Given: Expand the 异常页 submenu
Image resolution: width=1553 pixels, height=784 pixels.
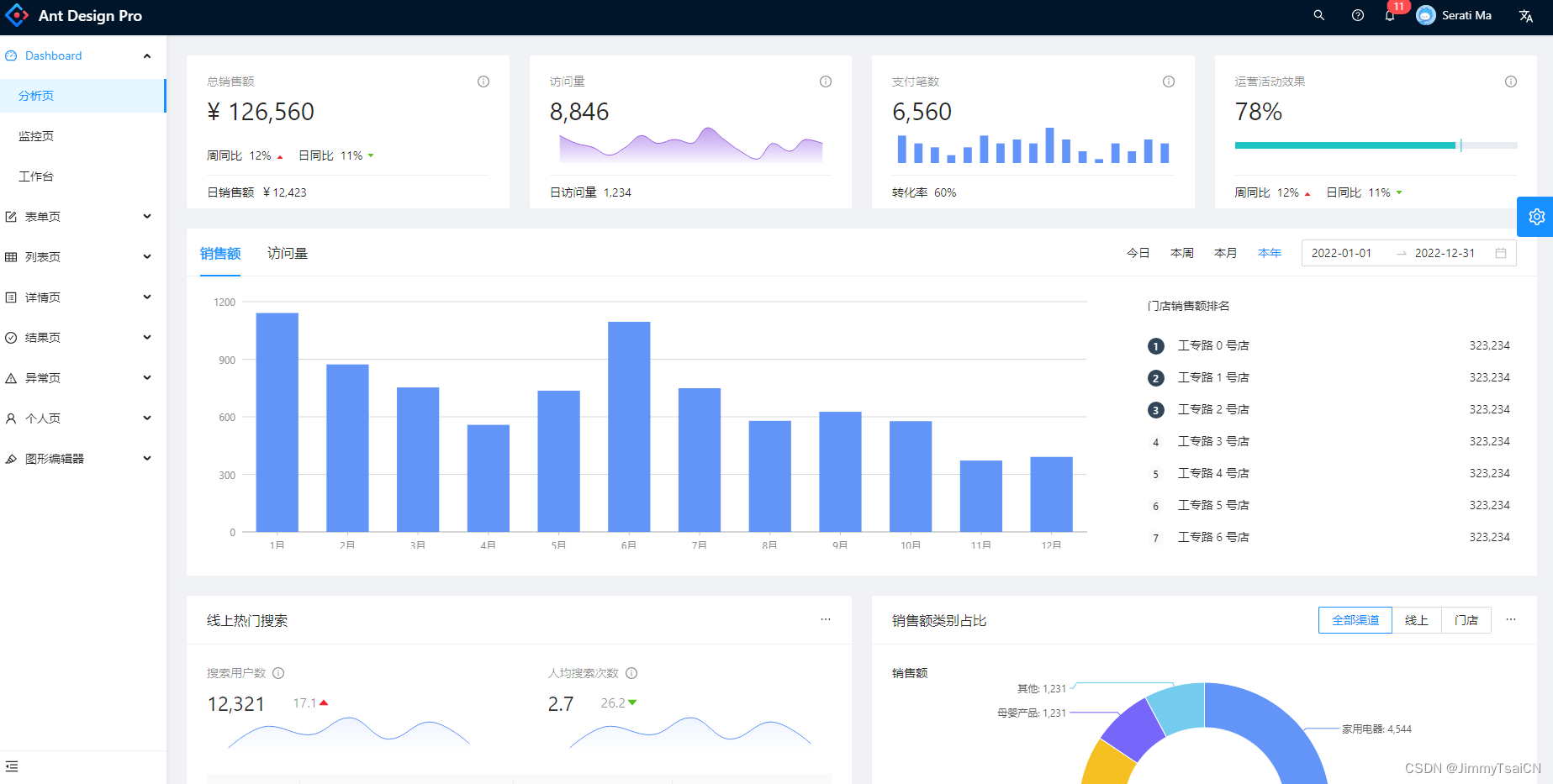Looking at the screenshot, I should pos(147,378).
